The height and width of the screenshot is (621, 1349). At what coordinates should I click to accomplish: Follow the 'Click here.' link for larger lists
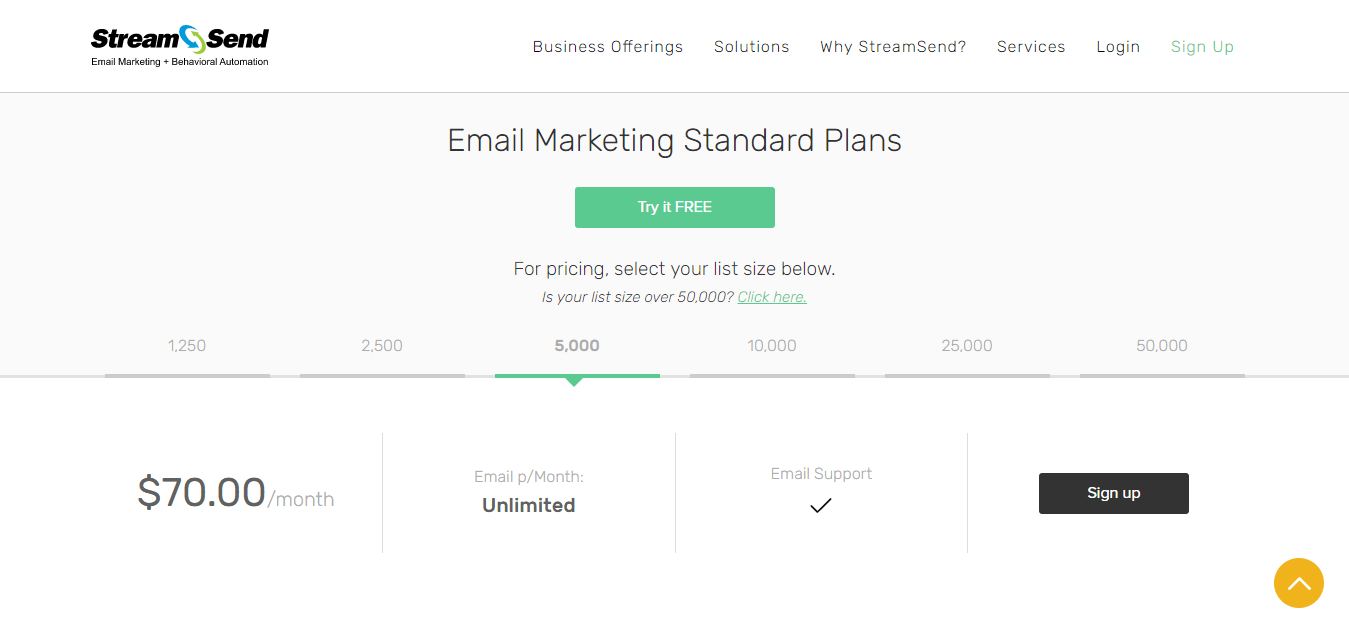[x=772, y=297]
